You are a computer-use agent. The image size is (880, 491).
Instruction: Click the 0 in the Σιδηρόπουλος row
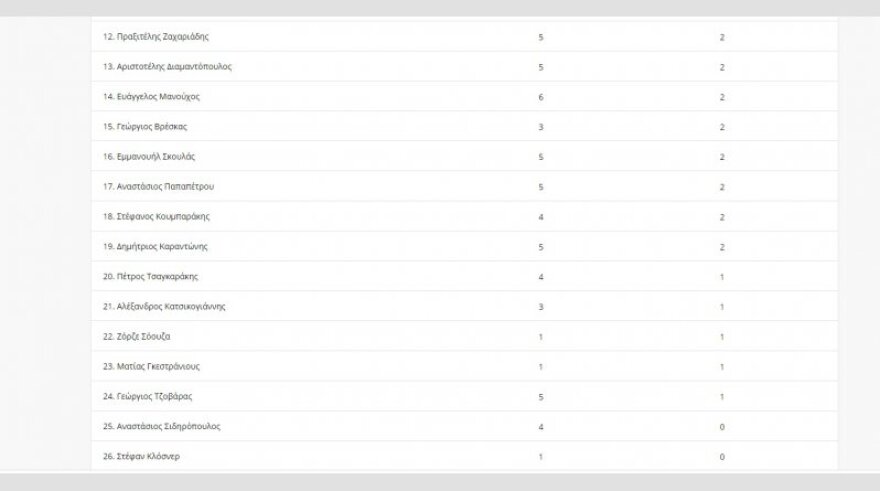pos(722,427)
